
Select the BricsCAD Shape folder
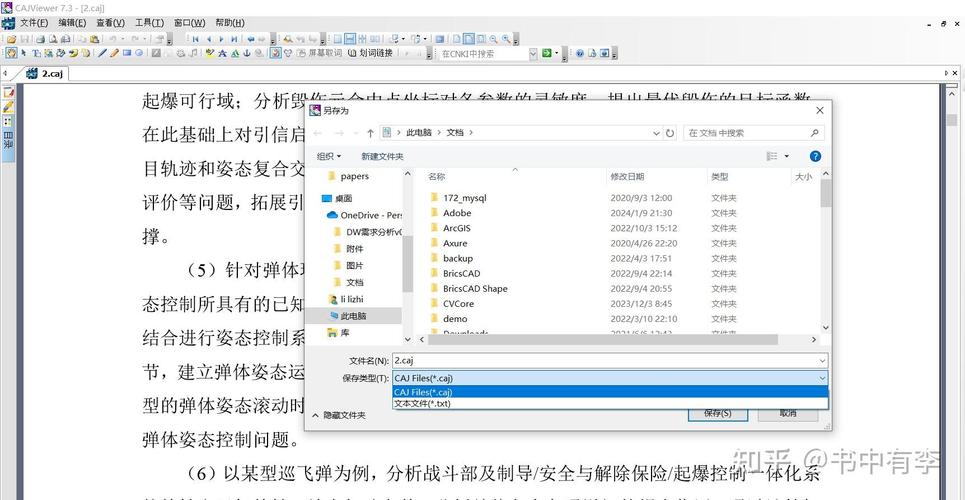click(x=475, y=288)
